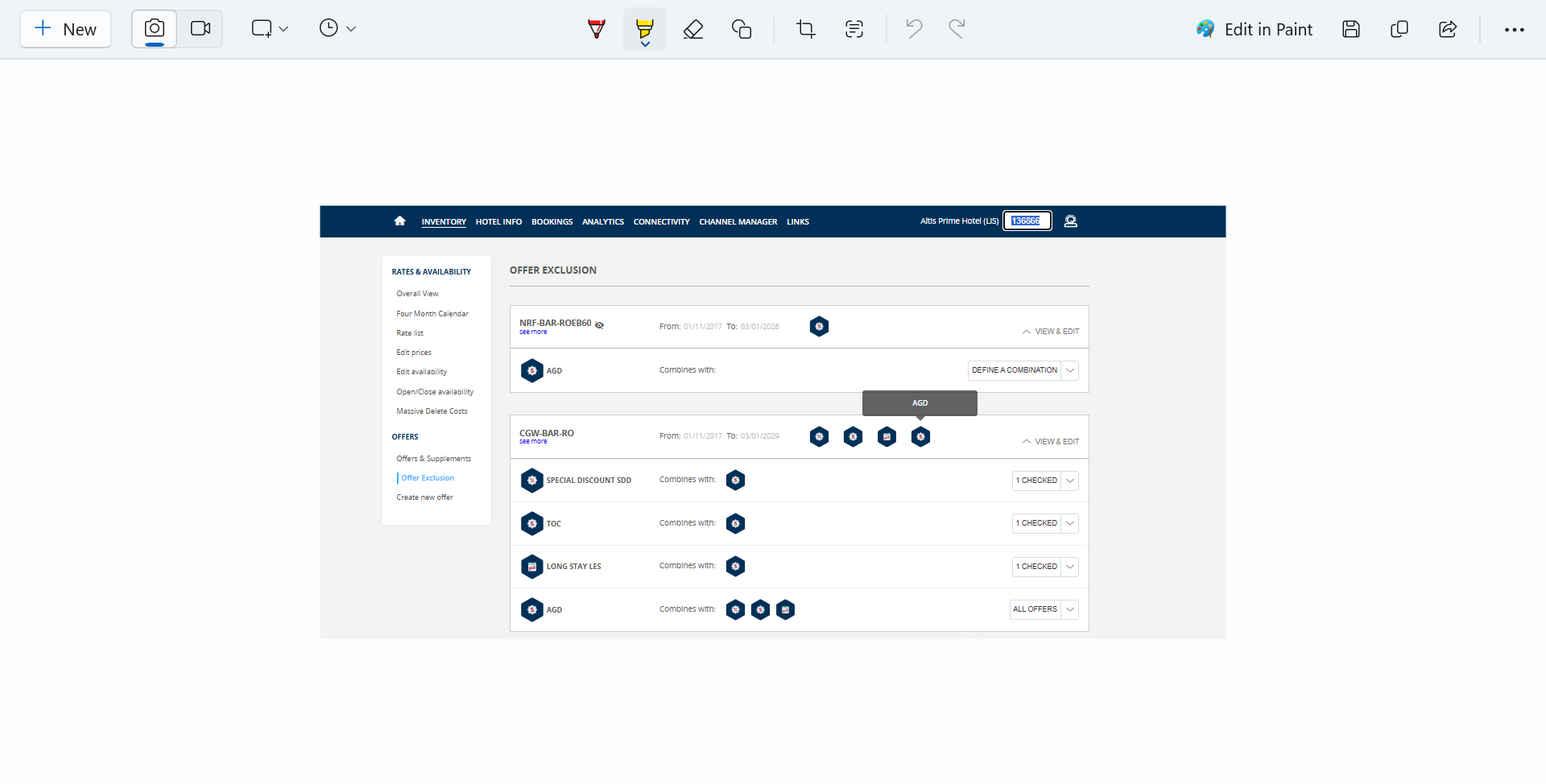Click the hotel ID field showing 136866

[1027, 221]
